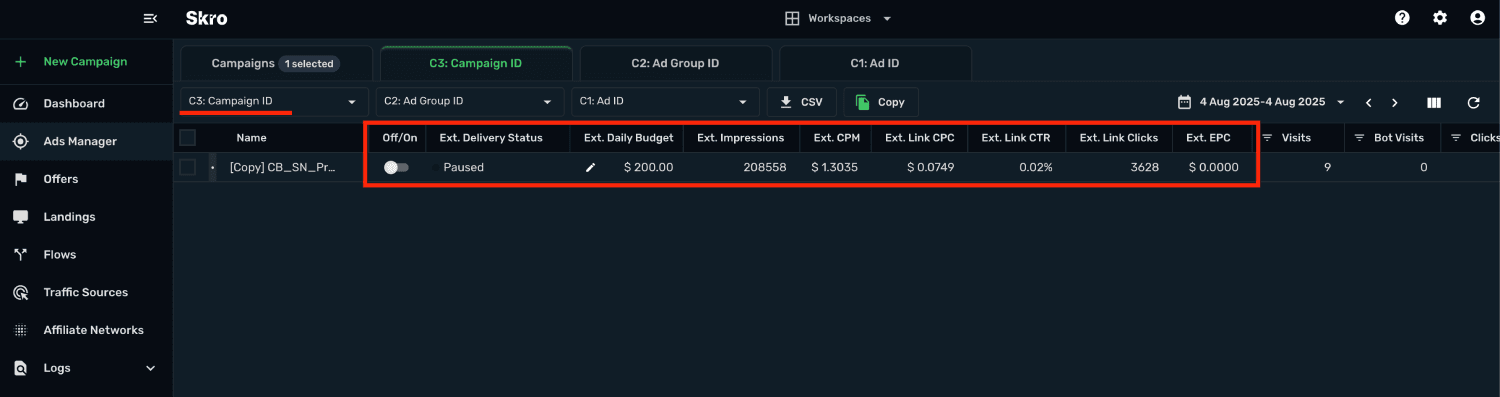
Task: Sort by Ext. Delivery Status column
Action: tap(491, 138)
